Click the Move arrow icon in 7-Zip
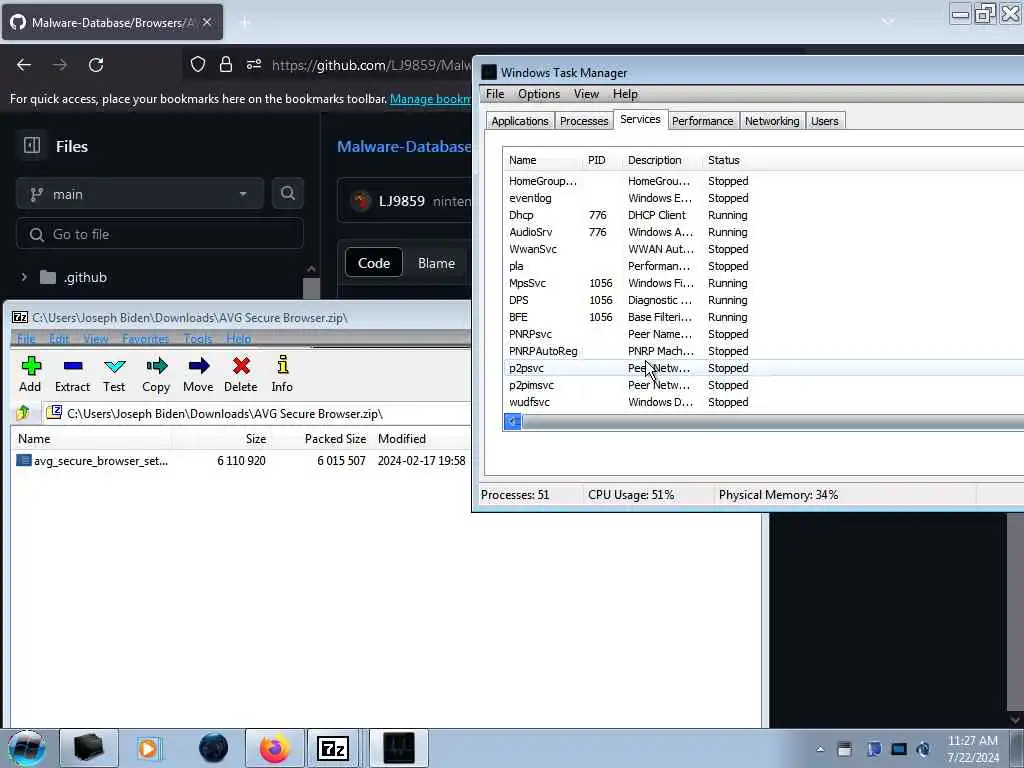 [x=198, y=374]
